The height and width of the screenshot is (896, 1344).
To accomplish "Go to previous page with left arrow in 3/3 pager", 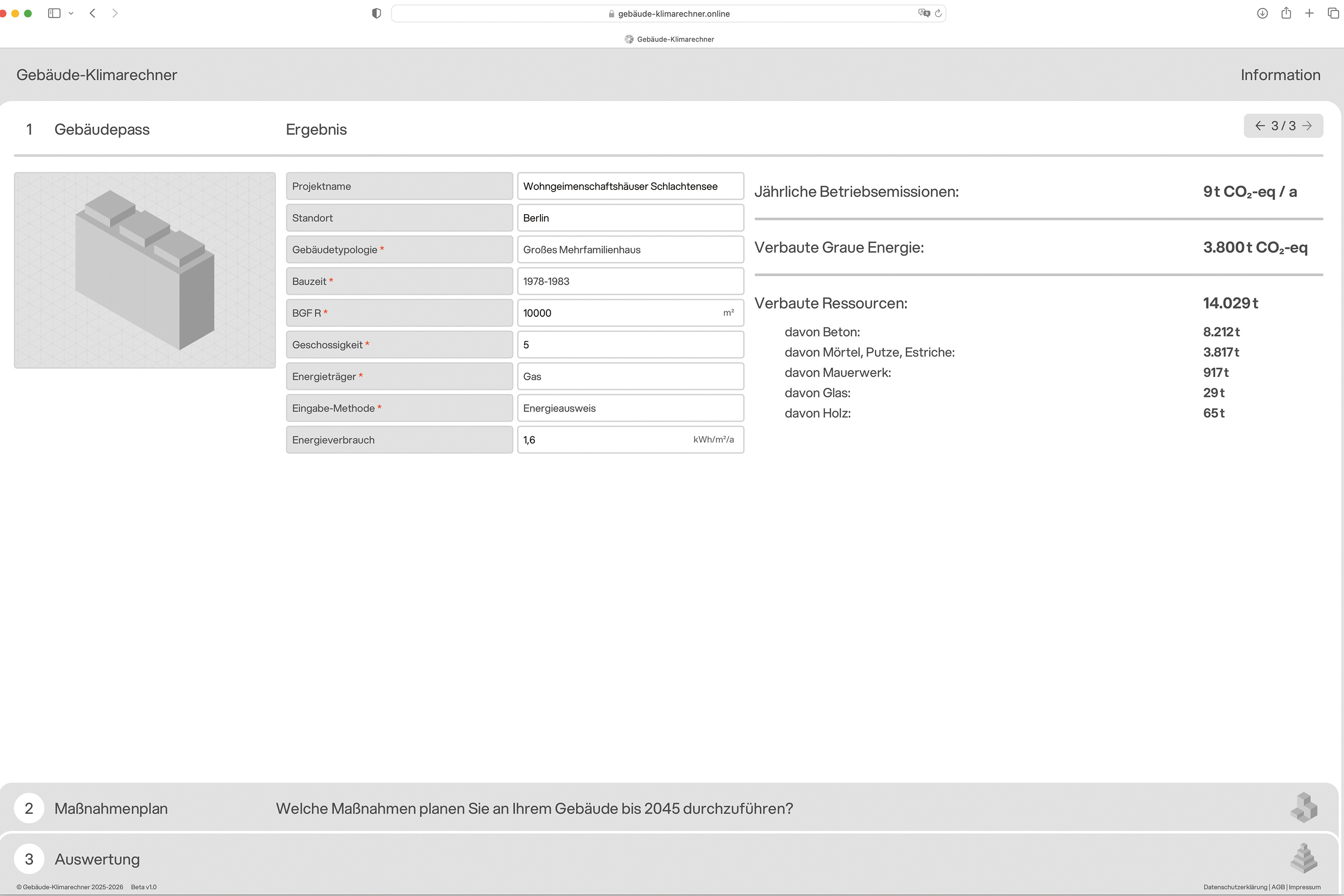I will tap(1260, 126).
